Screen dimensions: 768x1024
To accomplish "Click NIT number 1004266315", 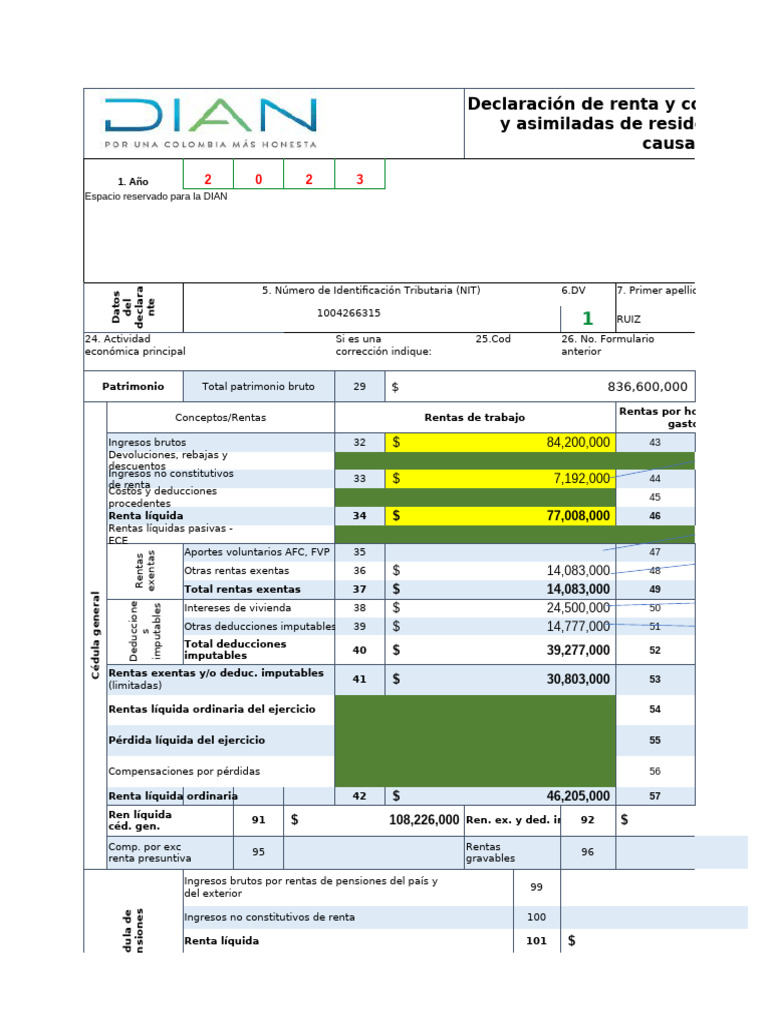I will click(349, 313).
